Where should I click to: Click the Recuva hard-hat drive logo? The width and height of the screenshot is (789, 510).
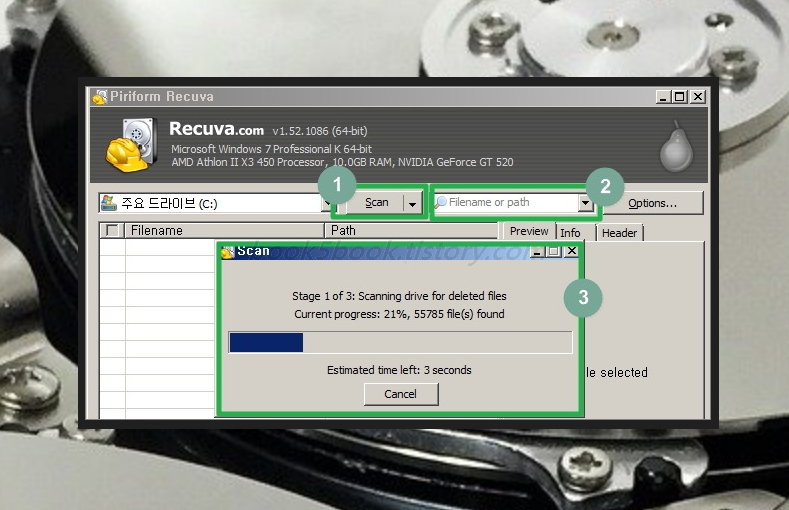point(131,145)
